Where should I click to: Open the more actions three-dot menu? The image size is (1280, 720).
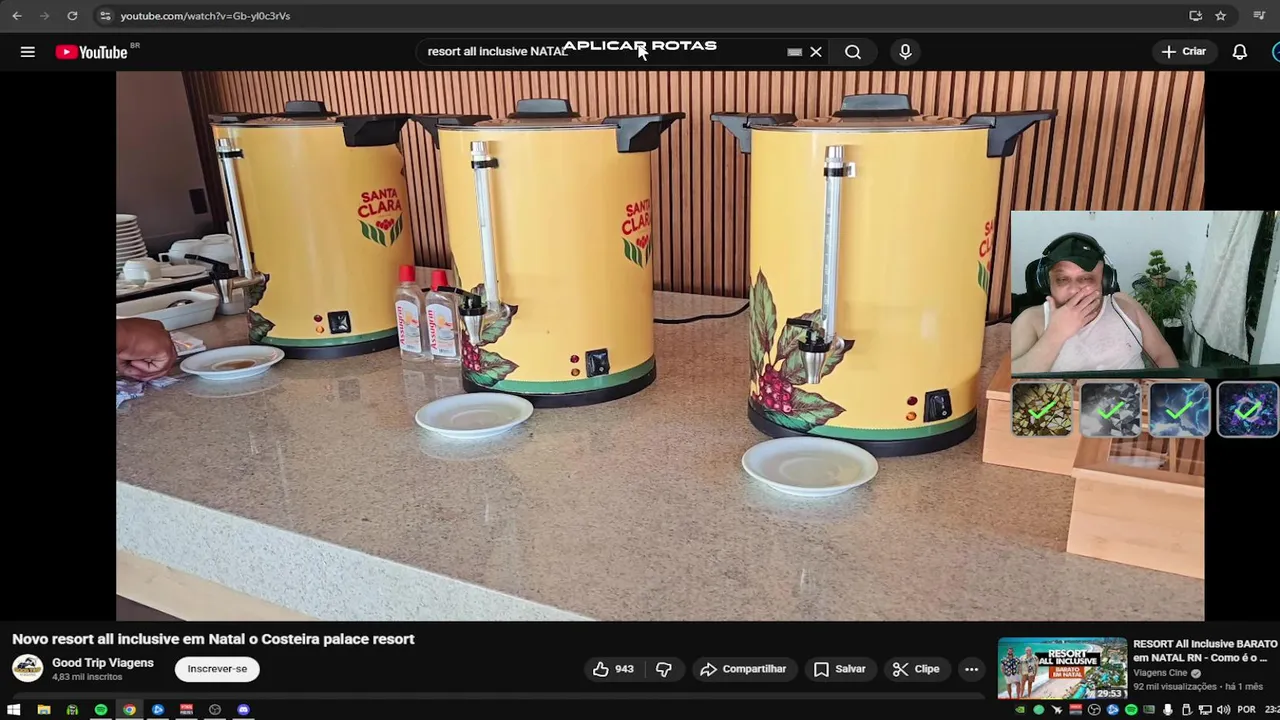click(971, 669)
